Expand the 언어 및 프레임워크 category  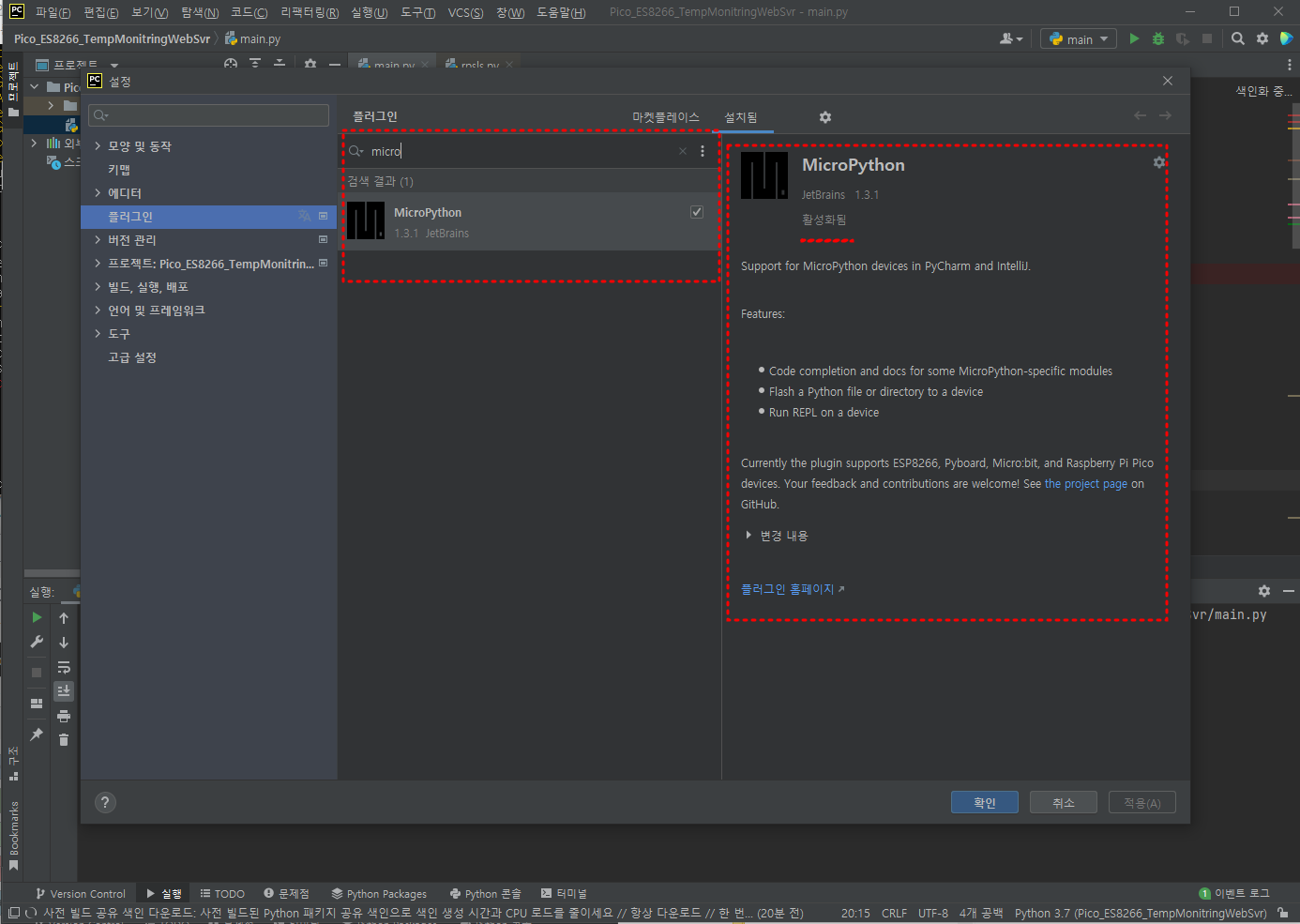(98, 311)
